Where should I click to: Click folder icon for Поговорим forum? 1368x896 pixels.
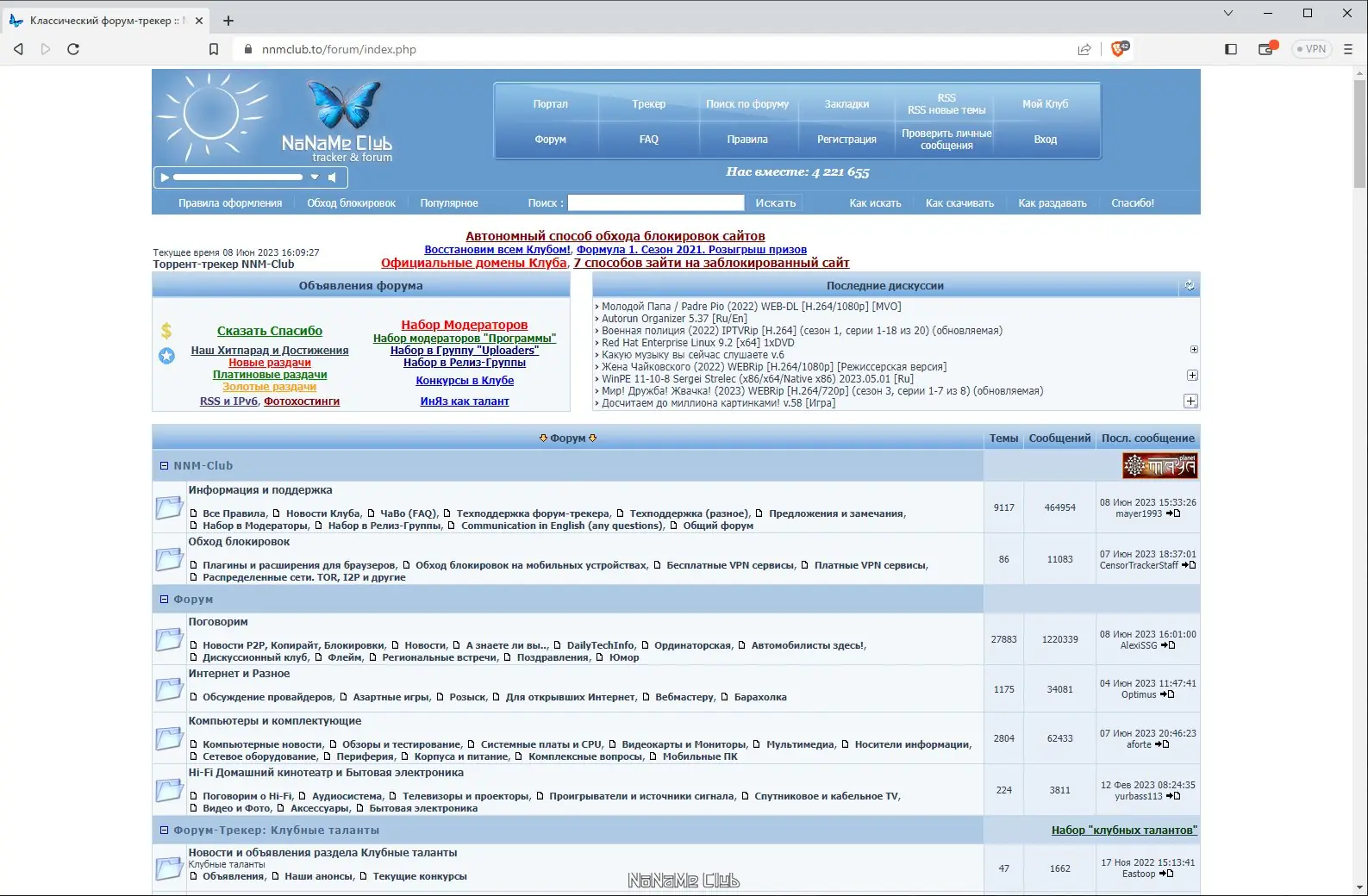coord(169,639)
